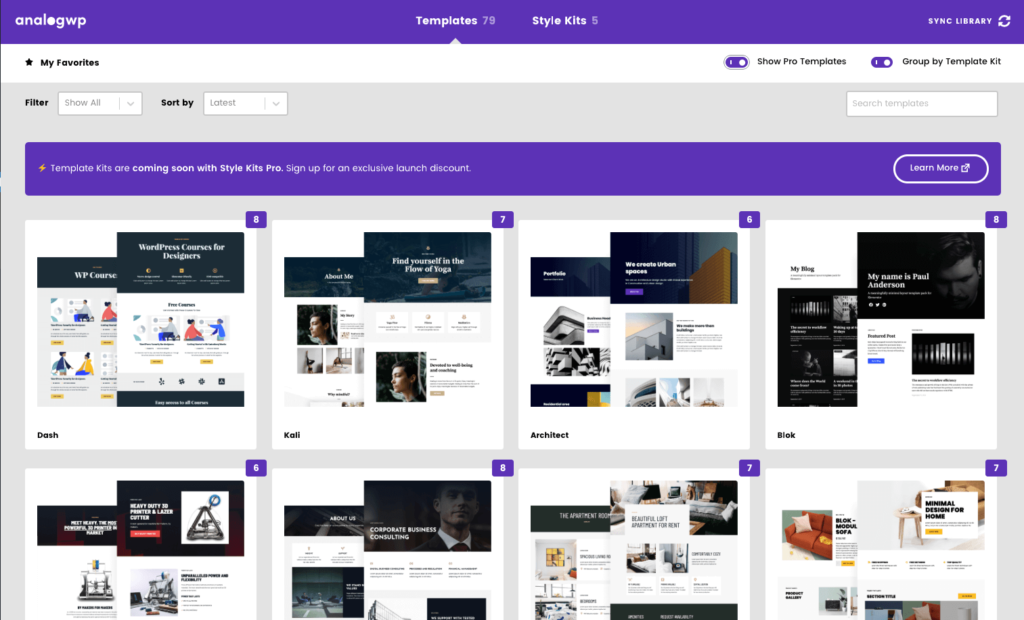Viewport: 1024px width, 620px height.
Task: Click the Dash kit title
Action: (x=48, y=435)
